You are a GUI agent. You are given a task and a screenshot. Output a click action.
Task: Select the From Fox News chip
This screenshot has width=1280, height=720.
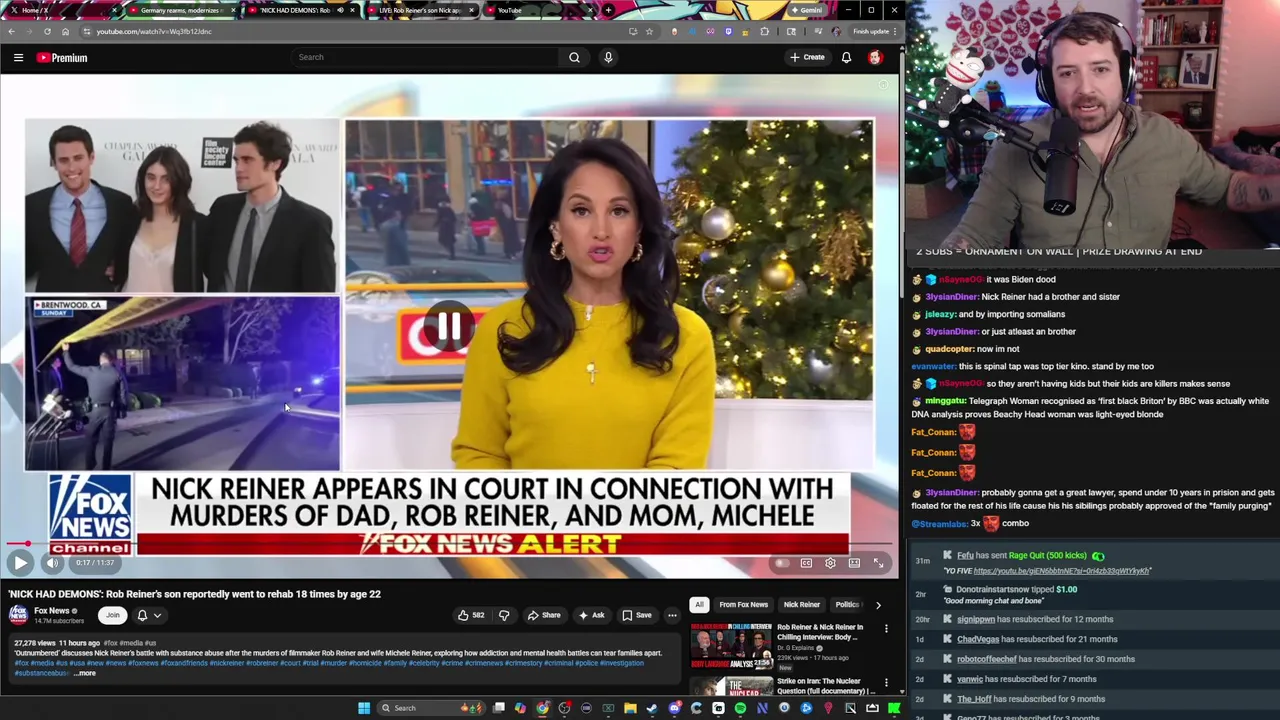click(744, 604)
